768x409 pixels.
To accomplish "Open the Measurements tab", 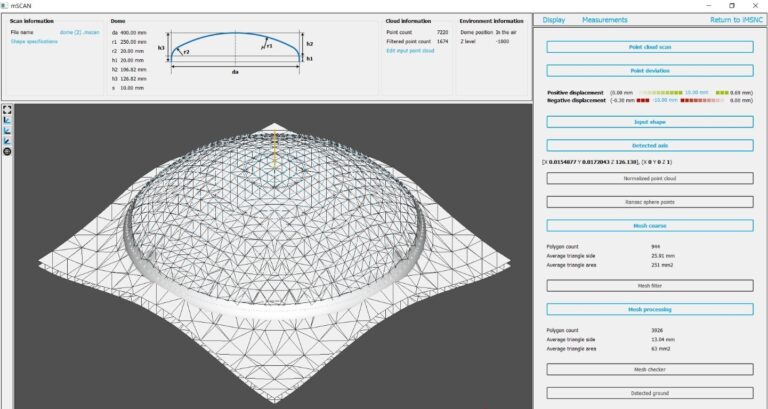I will (x=604, y=20).
